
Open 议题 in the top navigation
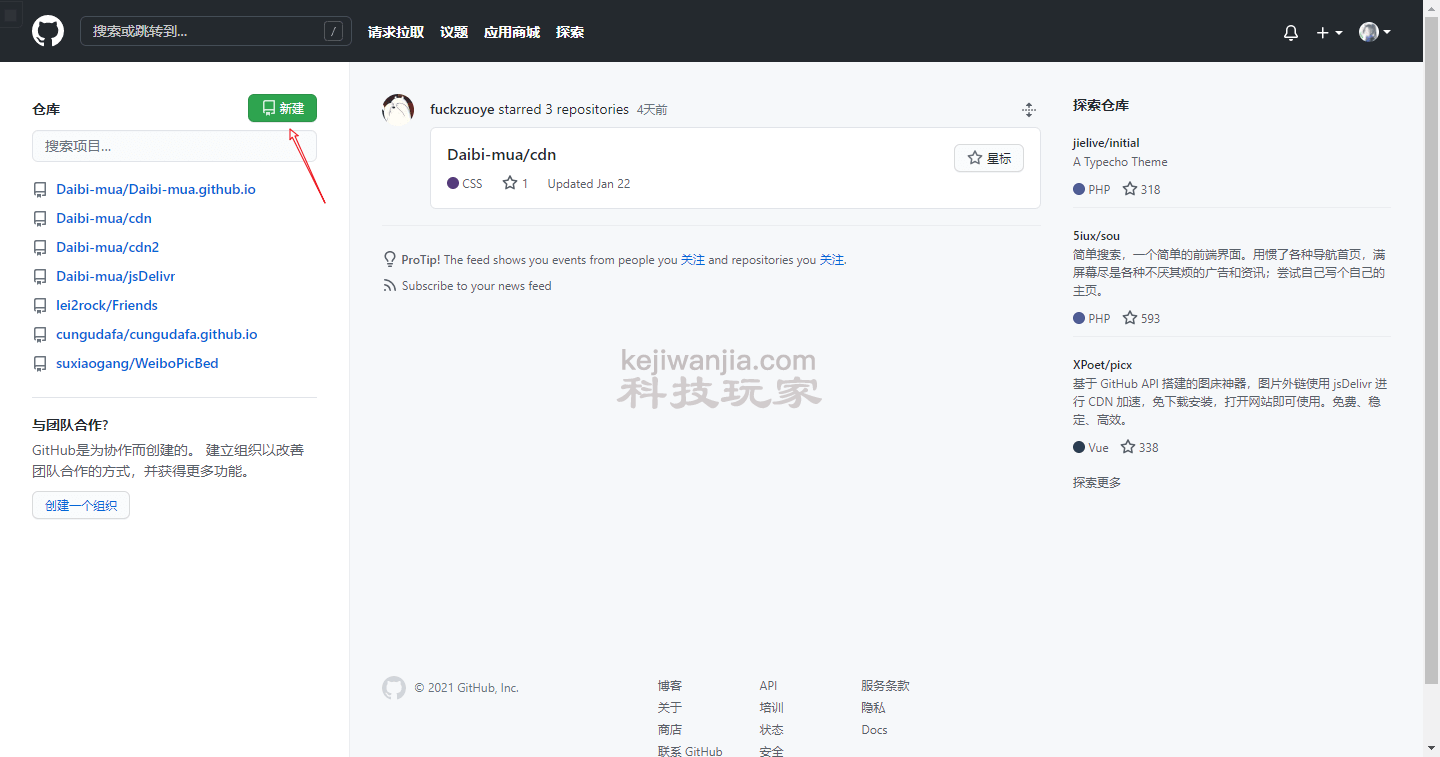click(x=454, y=32)
